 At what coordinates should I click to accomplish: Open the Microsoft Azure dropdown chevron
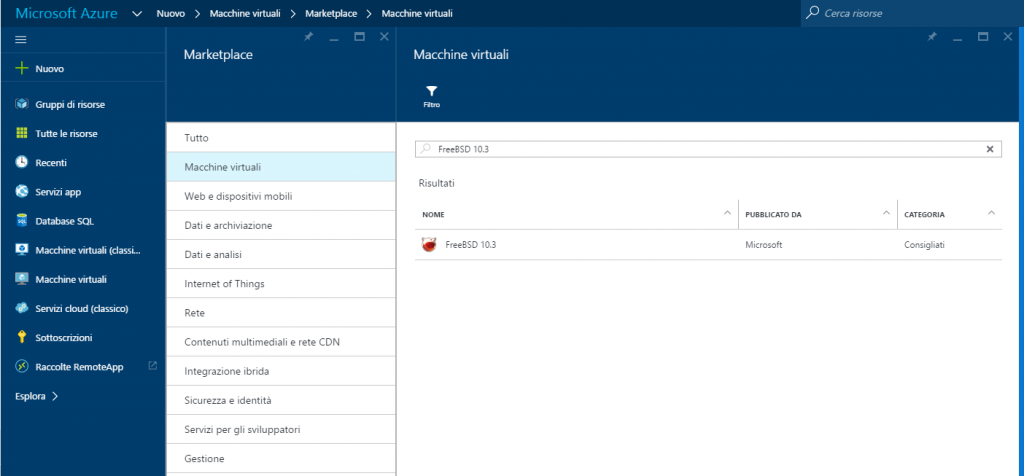coord(137,13)
